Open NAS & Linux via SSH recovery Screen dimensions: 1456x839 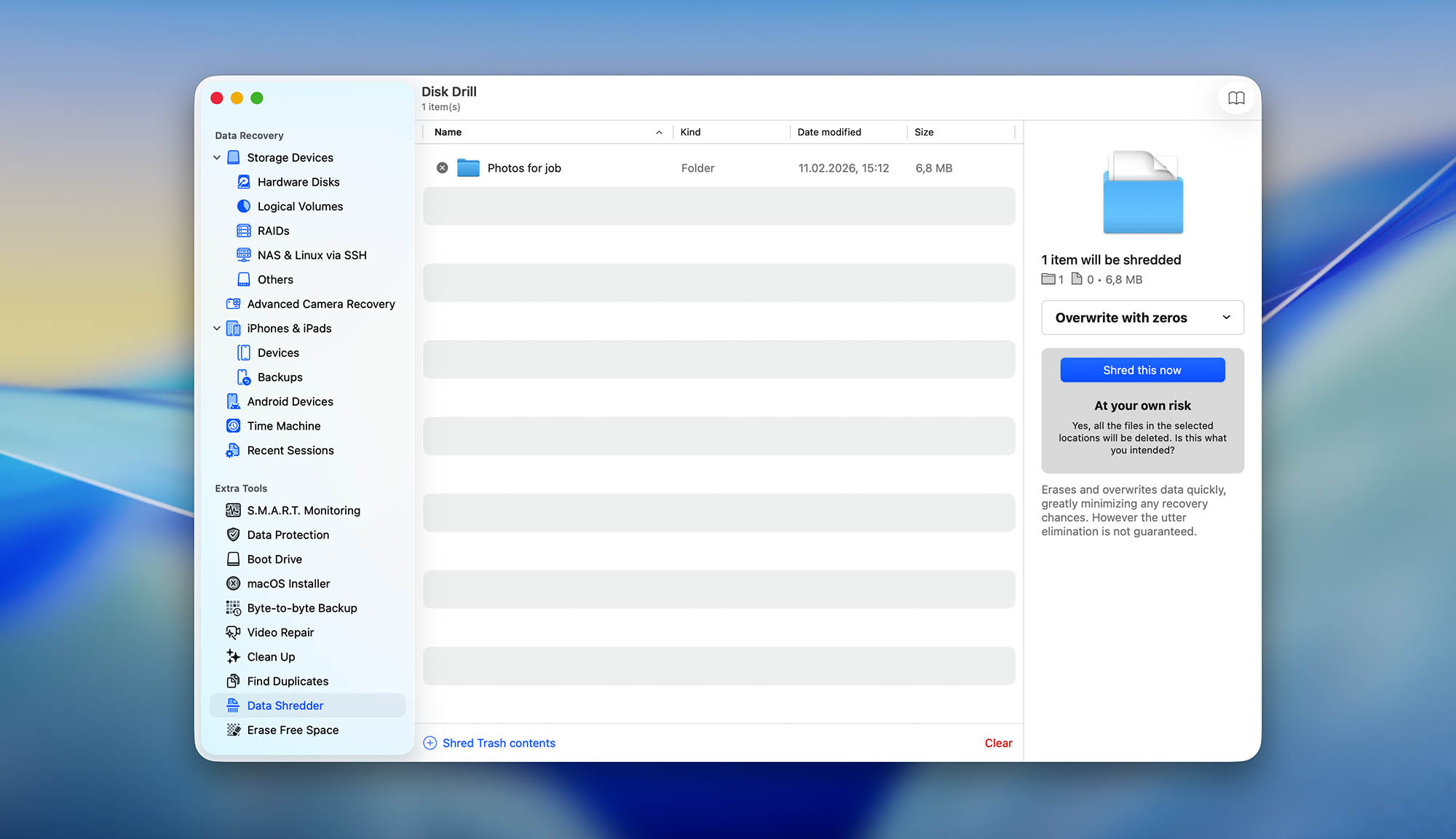click(313, 255)
